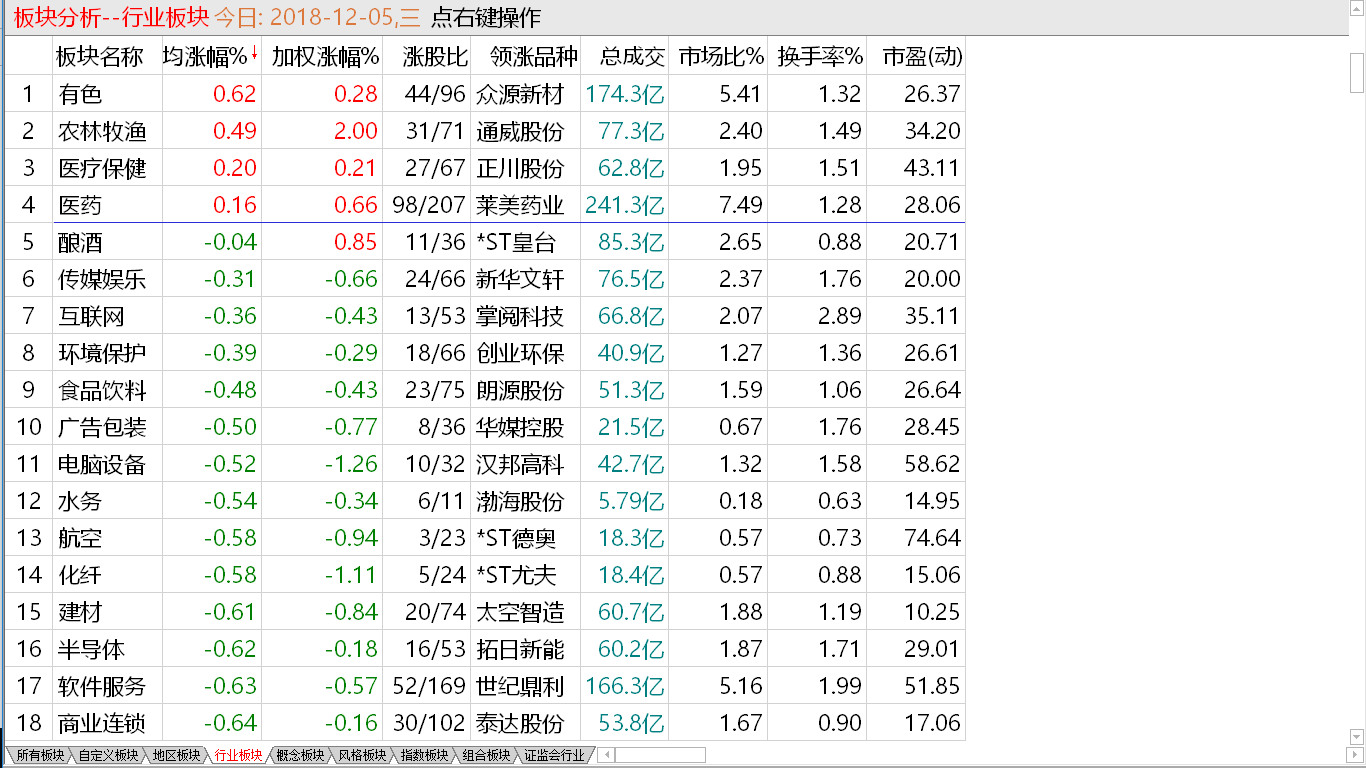The image size is (1366, 768).
Task: Select the 行业板块 tab
Action: click(x=238, y=755)
